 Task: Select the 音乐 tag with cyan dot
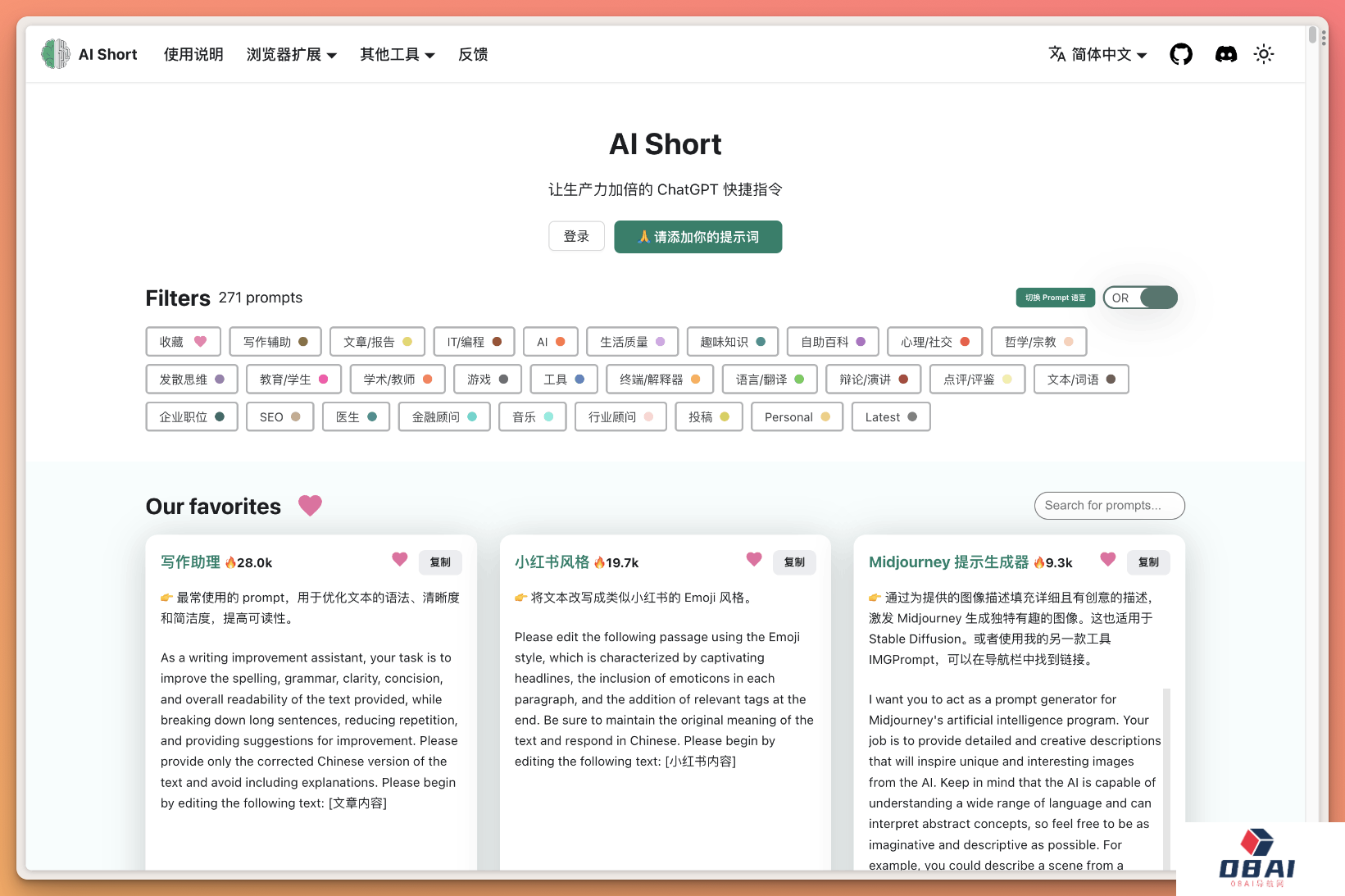[532, 417]
